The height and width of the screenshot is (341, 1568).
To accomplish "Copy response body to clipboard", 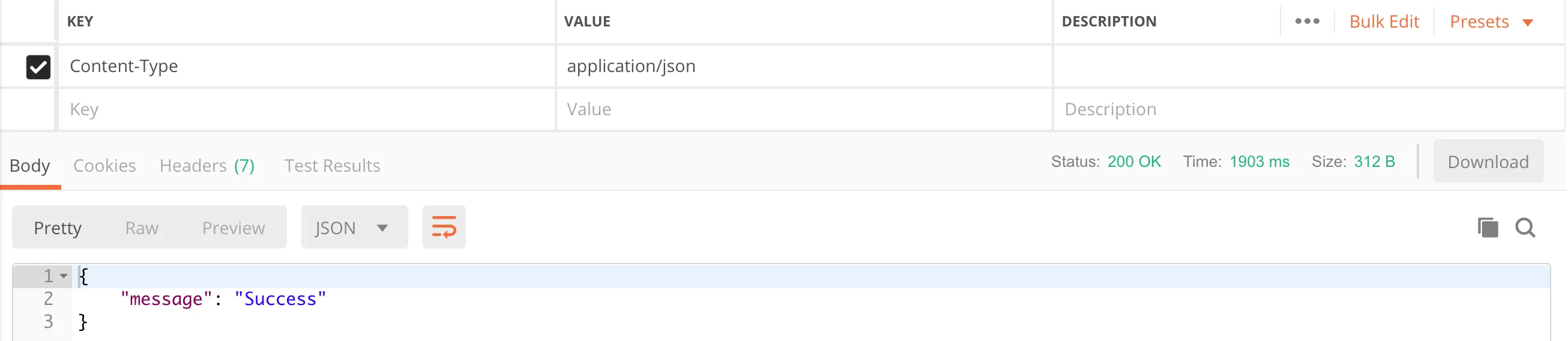I will click(1487, 228).
